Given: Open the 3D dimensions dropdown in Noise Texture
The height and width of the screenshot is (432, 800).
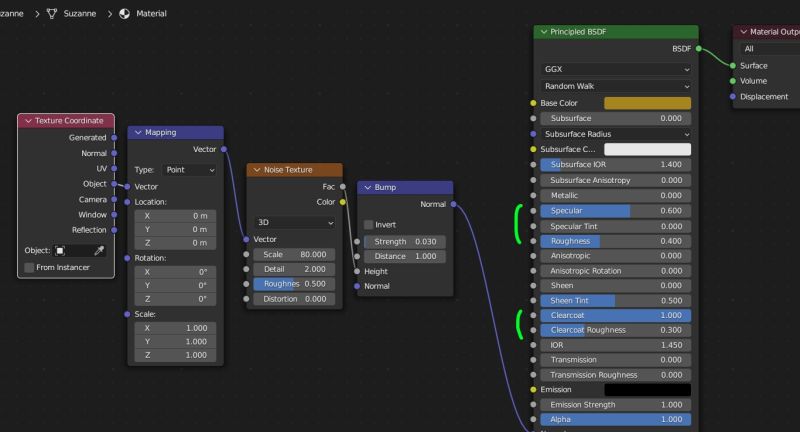Looking at the screenshot, I should pyautogui.click(x=294, y=222).
